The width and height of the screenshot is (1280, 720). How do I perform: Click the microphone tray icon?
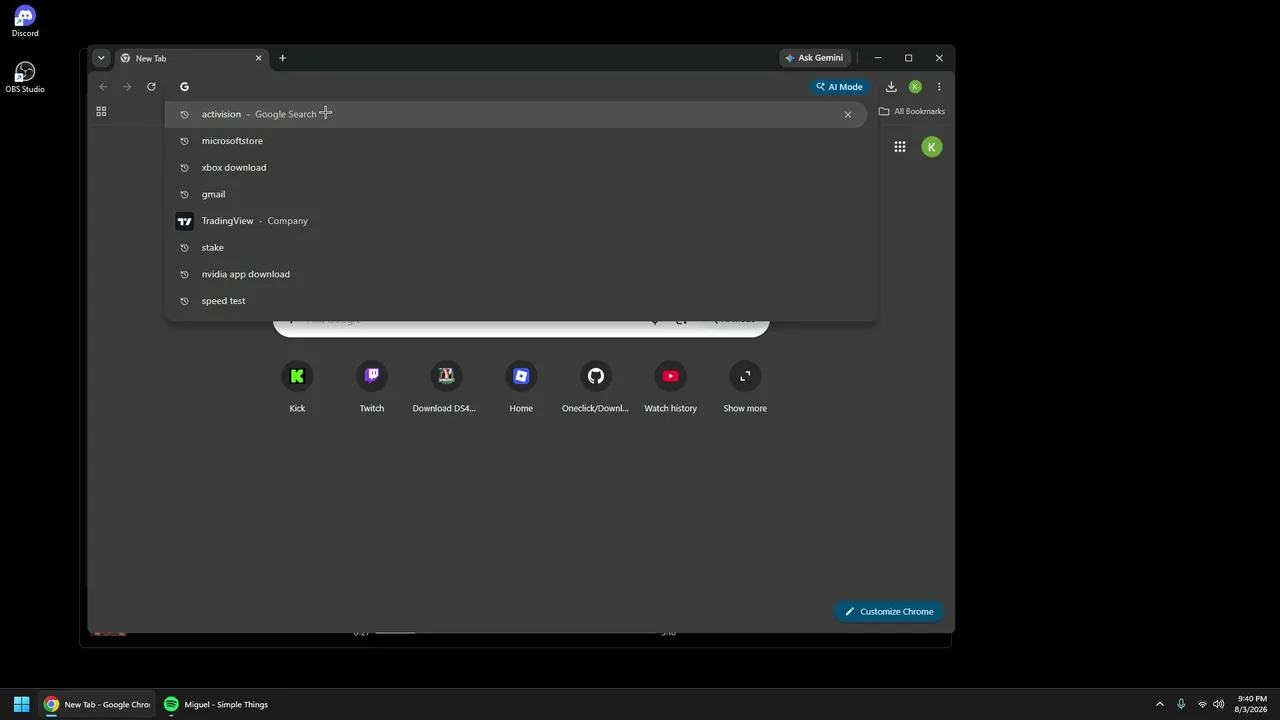(1181, 704)
